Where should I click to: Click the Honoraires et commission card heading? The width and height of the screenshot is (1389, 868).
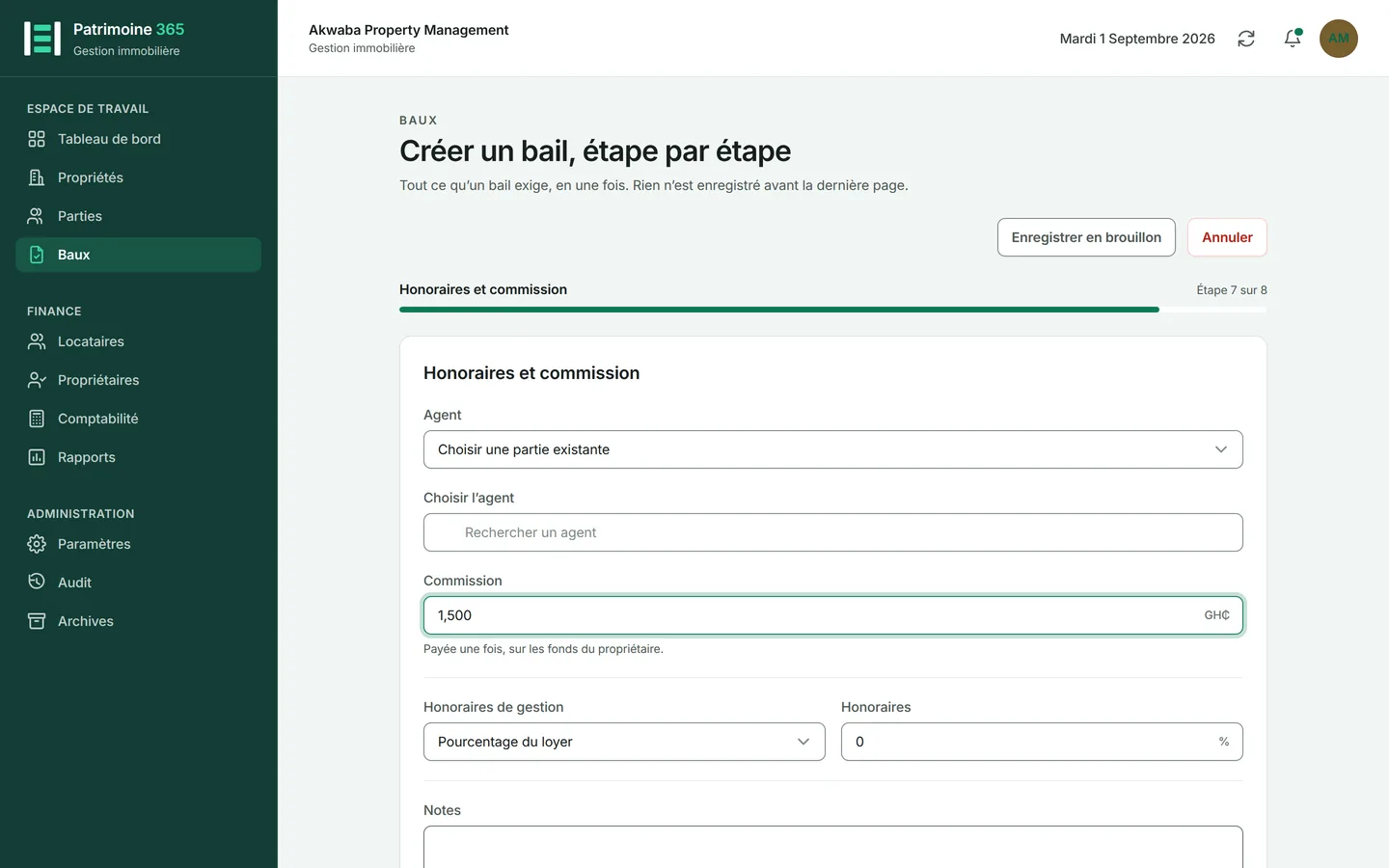tap(531, 373)
